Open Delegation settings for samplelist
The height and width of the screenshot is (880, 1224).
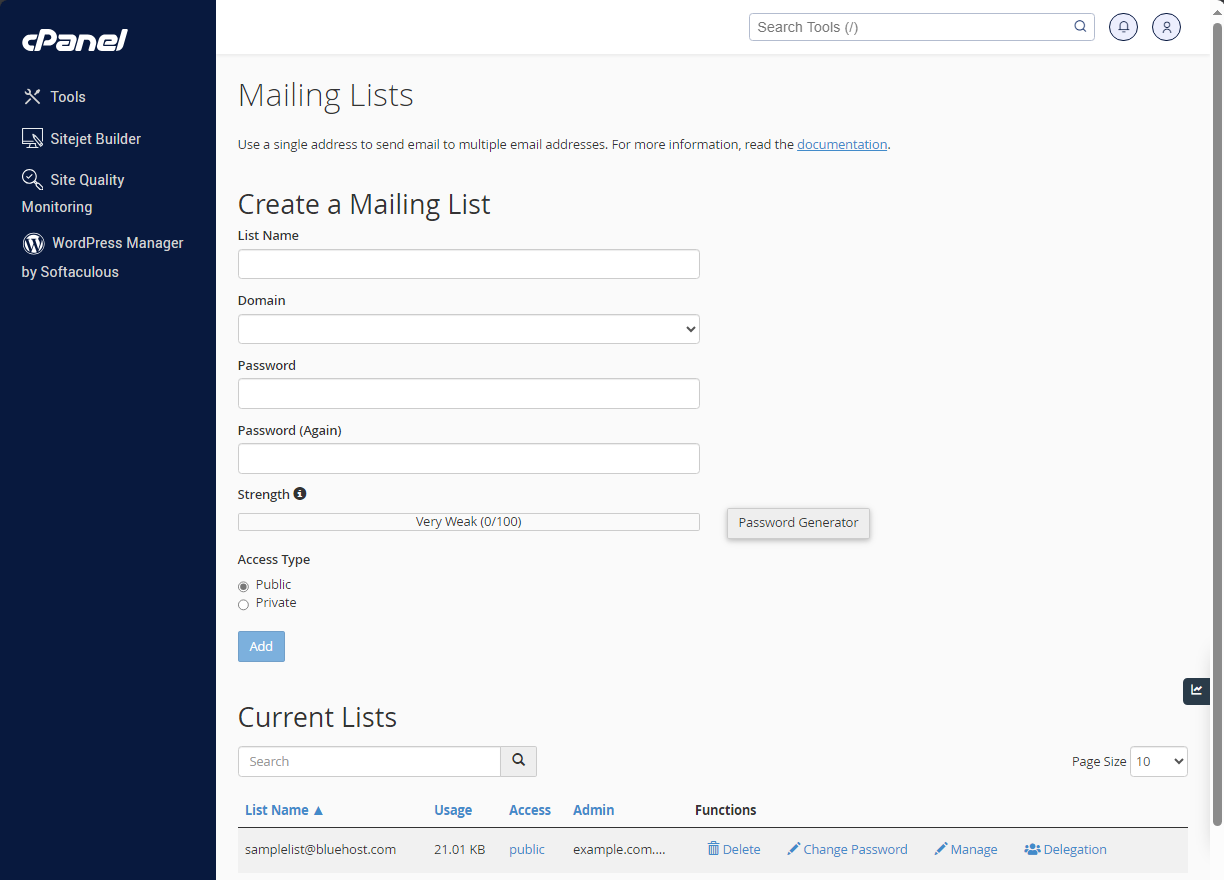pos(1065,848)
